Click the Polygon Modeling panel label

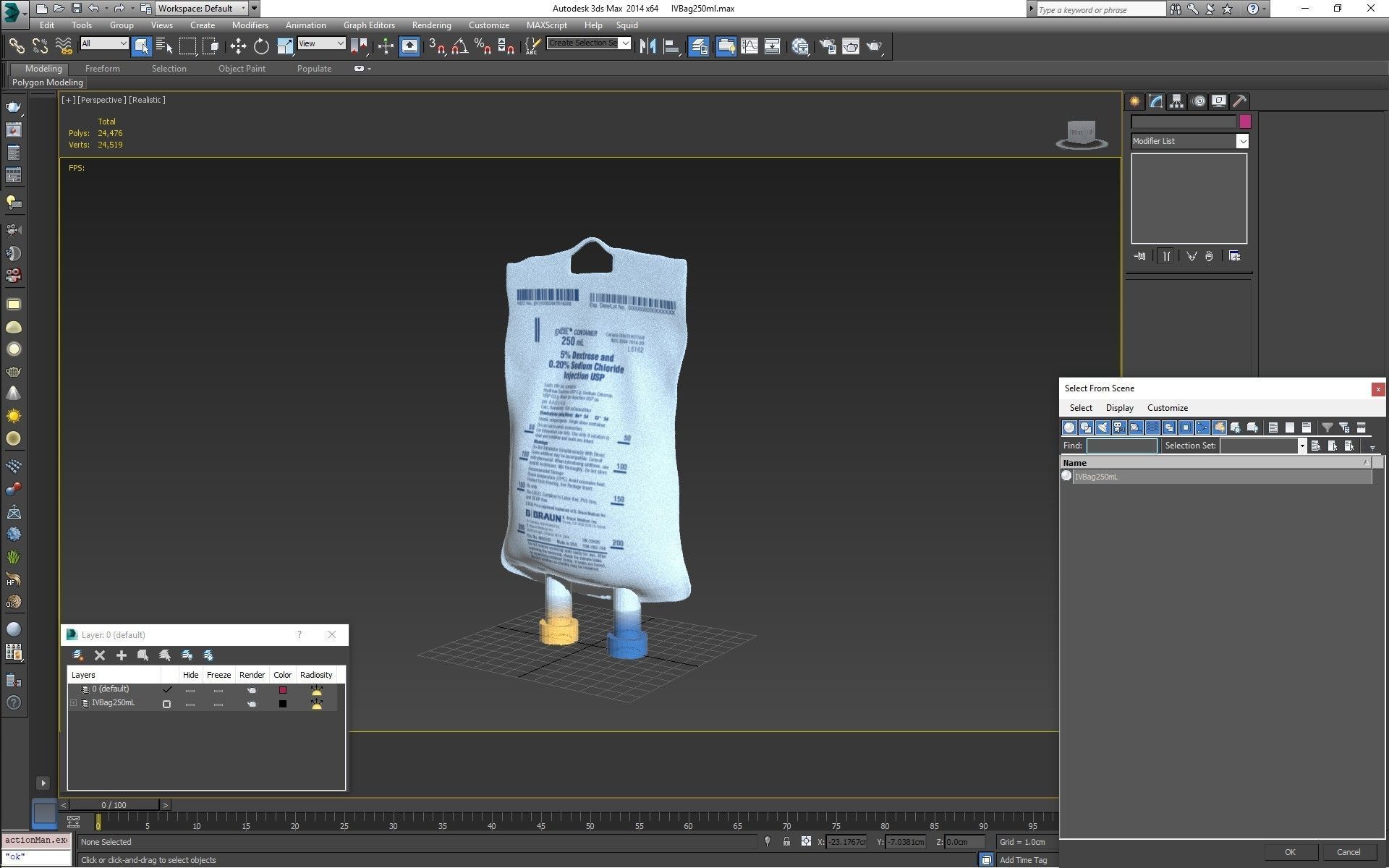click(48, 82)
